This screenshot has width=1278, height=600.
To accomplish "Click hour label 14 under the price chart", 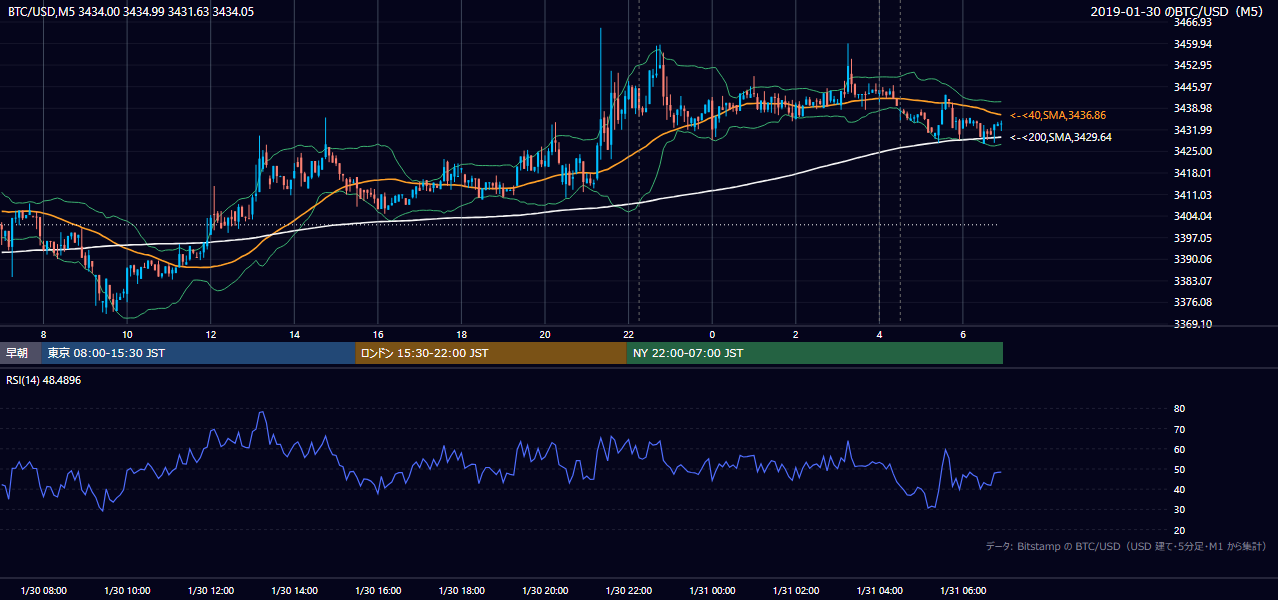I will pyautogui.click(x=294, y=334).
